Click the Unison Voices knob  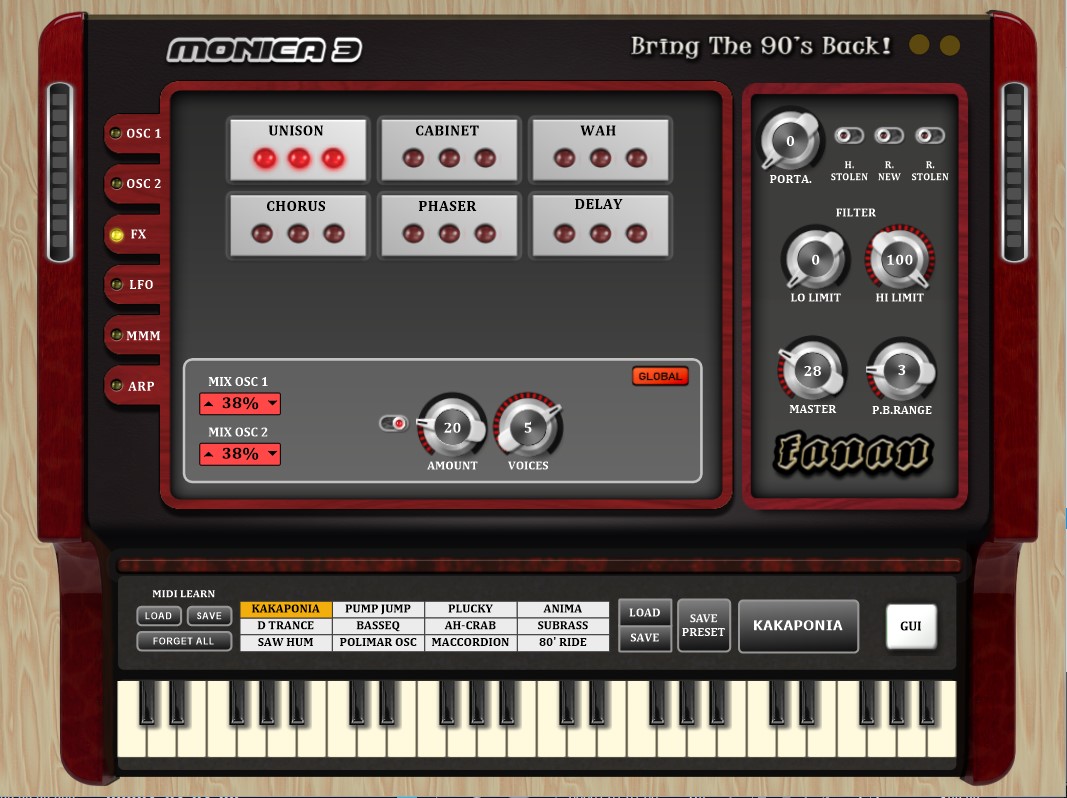click(x=528, y=428)
